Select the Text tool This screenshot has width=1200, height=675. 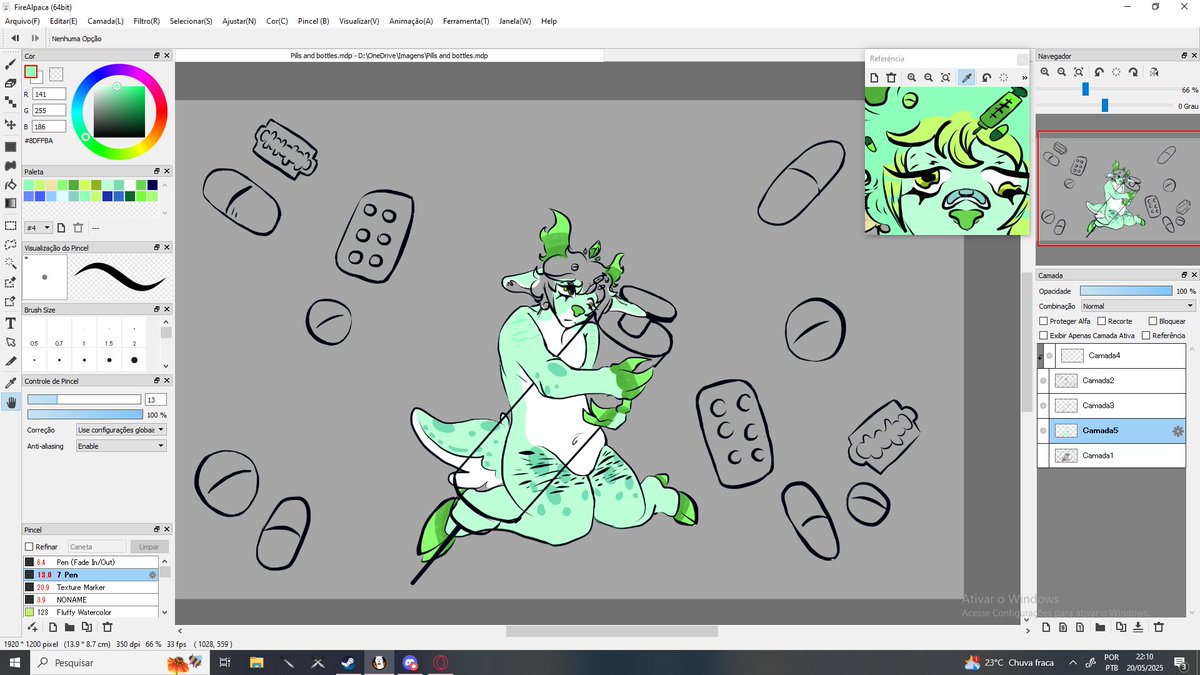[10, 323]
